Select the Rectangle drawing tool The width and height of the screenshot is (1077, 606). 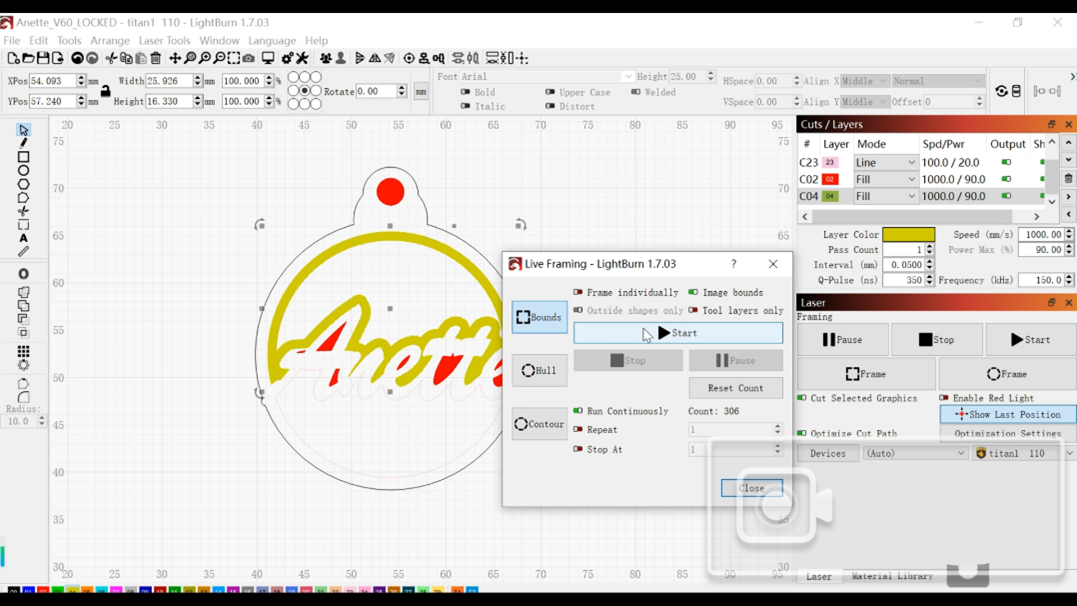[24, 157]
